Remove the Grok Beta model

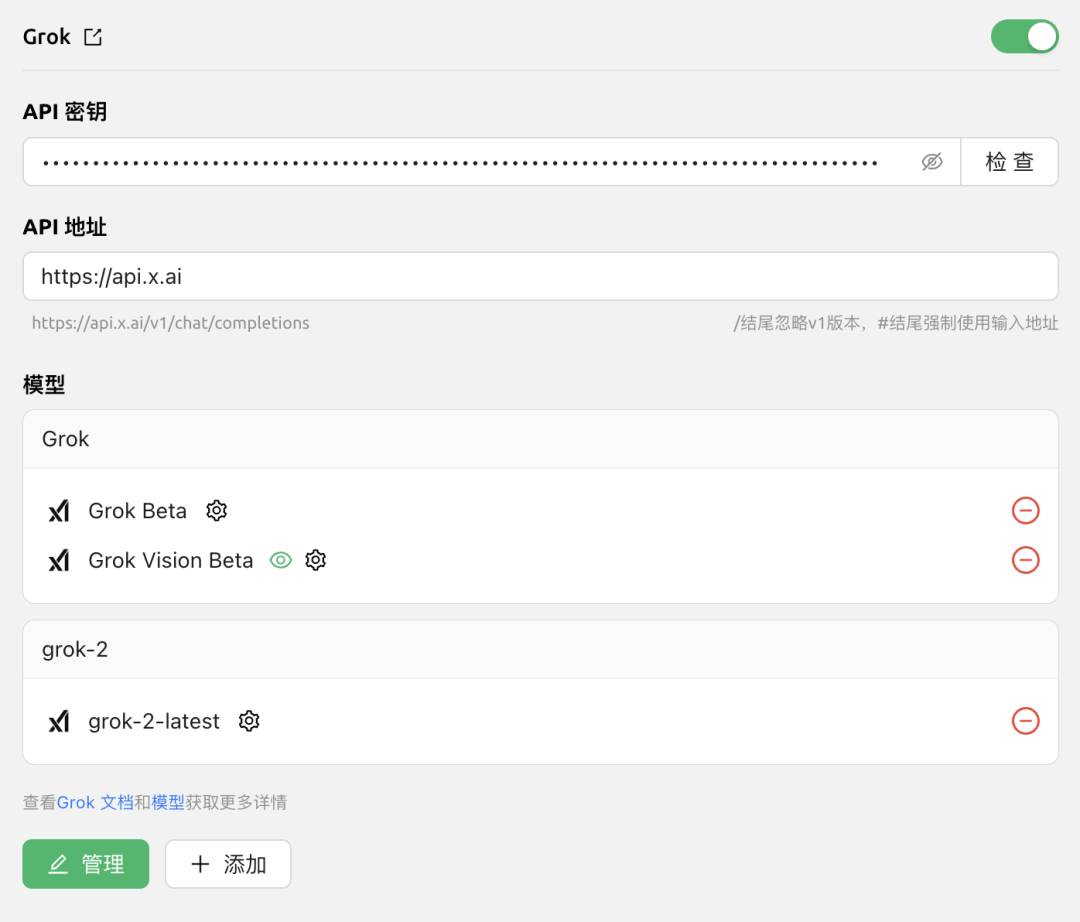point(1025,511)
